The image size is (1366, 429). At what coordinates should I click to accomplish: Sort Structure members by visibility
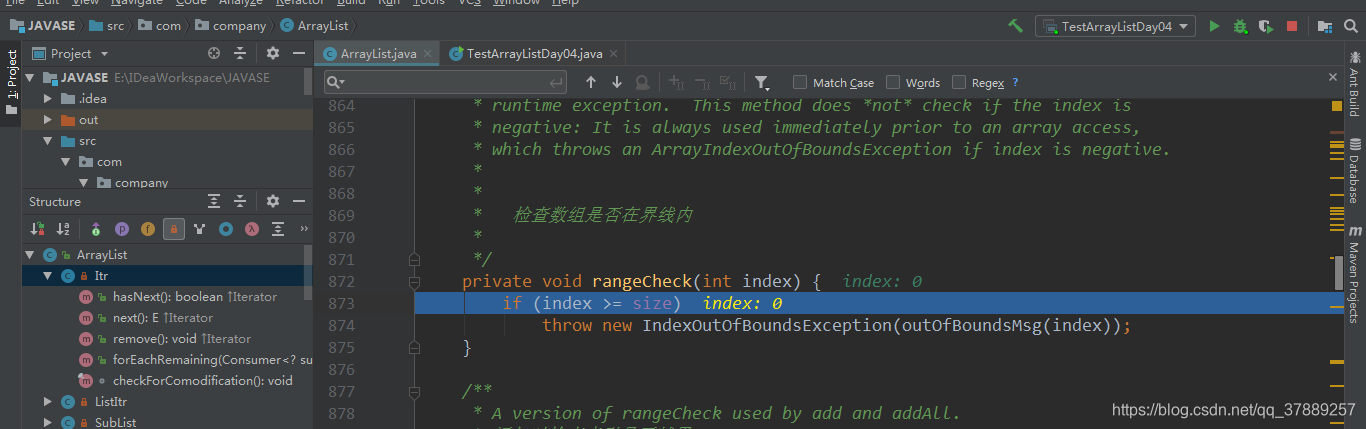pyautogui.click(x=38, y=229)
